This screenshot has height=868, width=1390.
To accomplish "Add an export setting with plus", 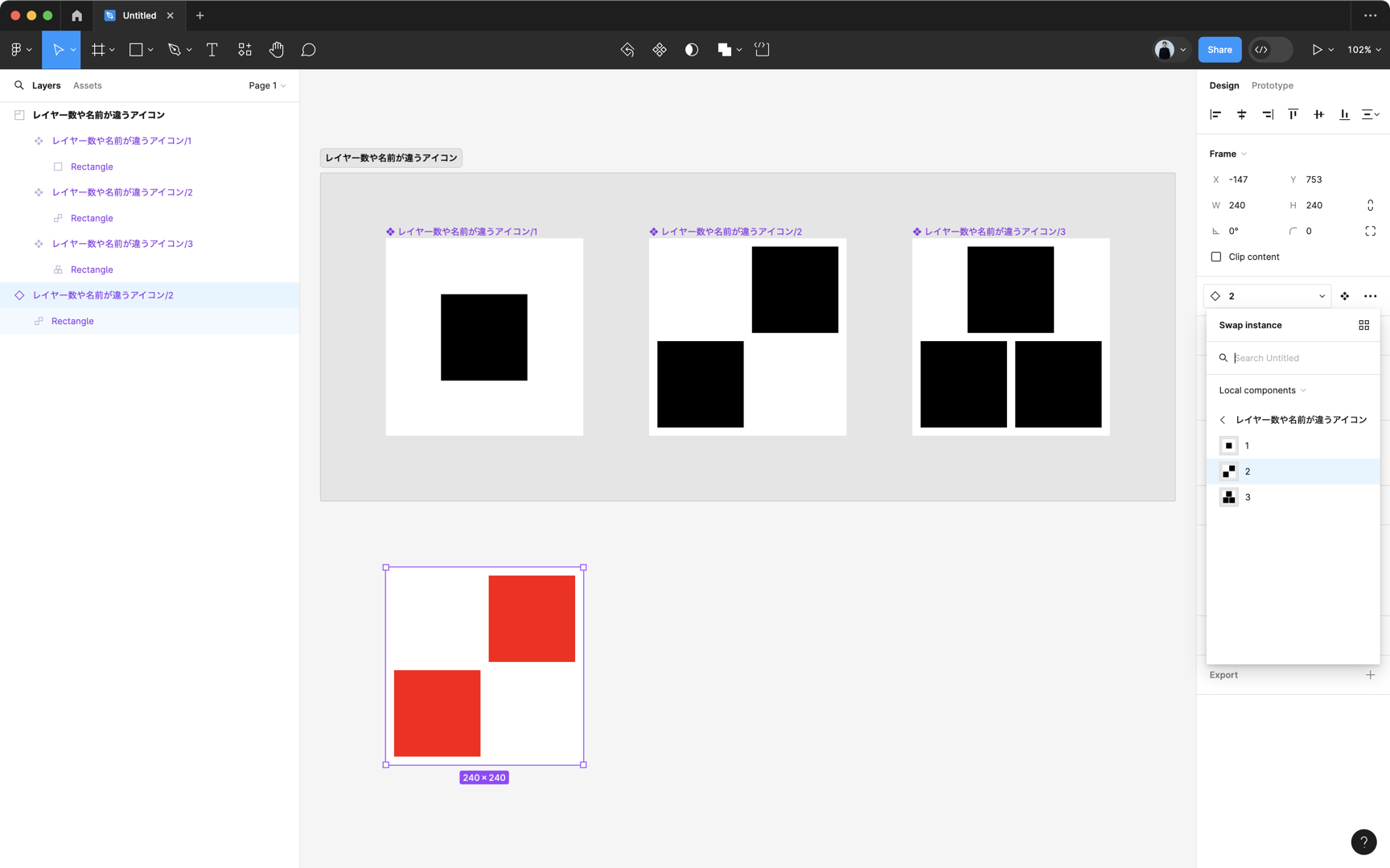I will tap(1371, 675).
